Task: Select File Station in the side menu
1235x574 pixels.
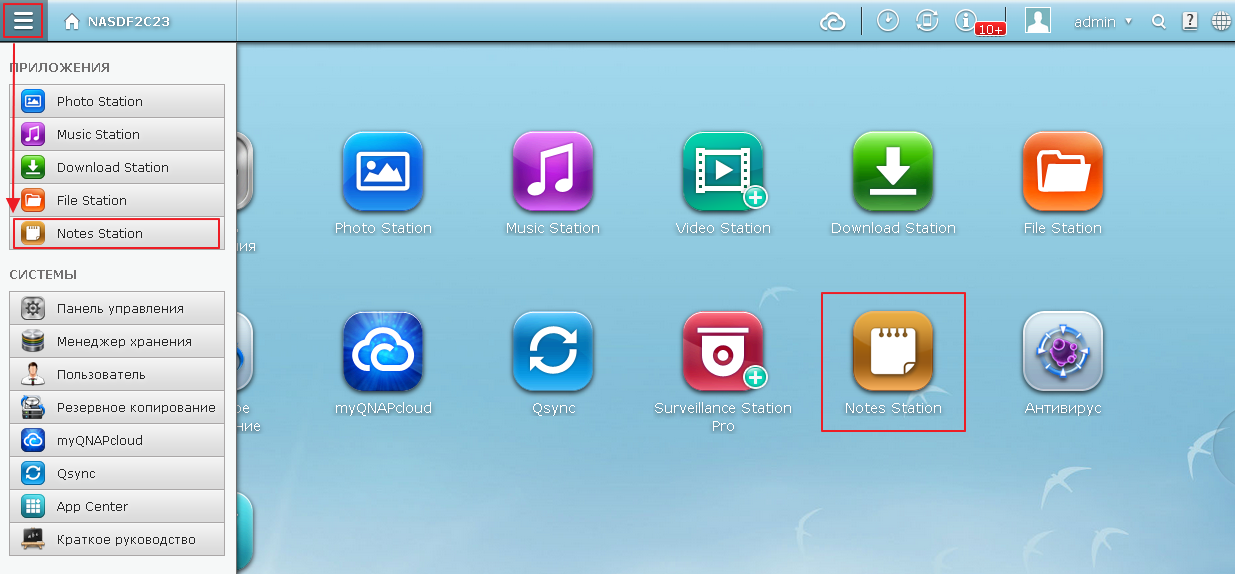Action: [x=117, y=200]
